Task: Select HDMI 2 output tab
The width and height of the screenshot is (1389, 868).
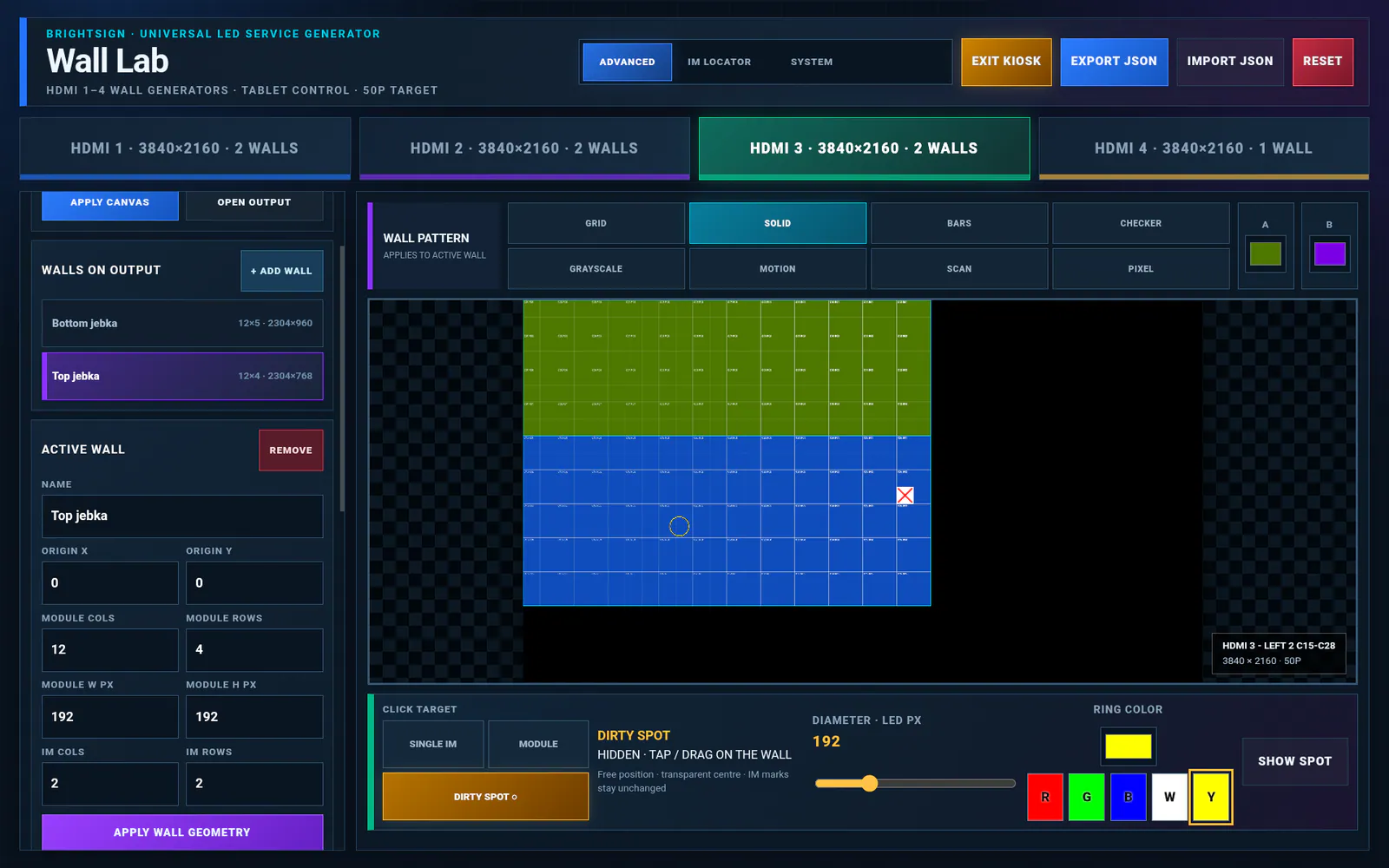Action: click(524, 148)
